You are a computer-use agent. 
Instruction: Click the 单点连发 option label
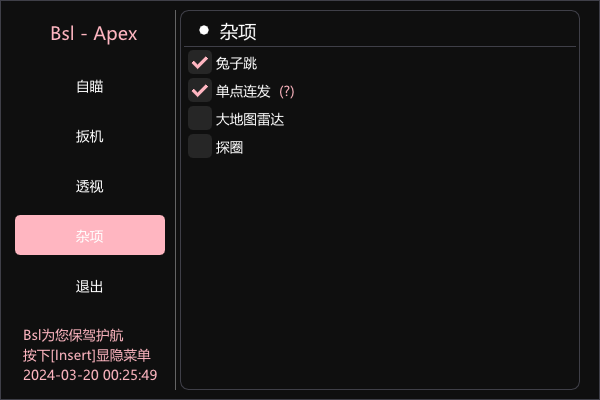pyautogui.click(x=243, y=91)
